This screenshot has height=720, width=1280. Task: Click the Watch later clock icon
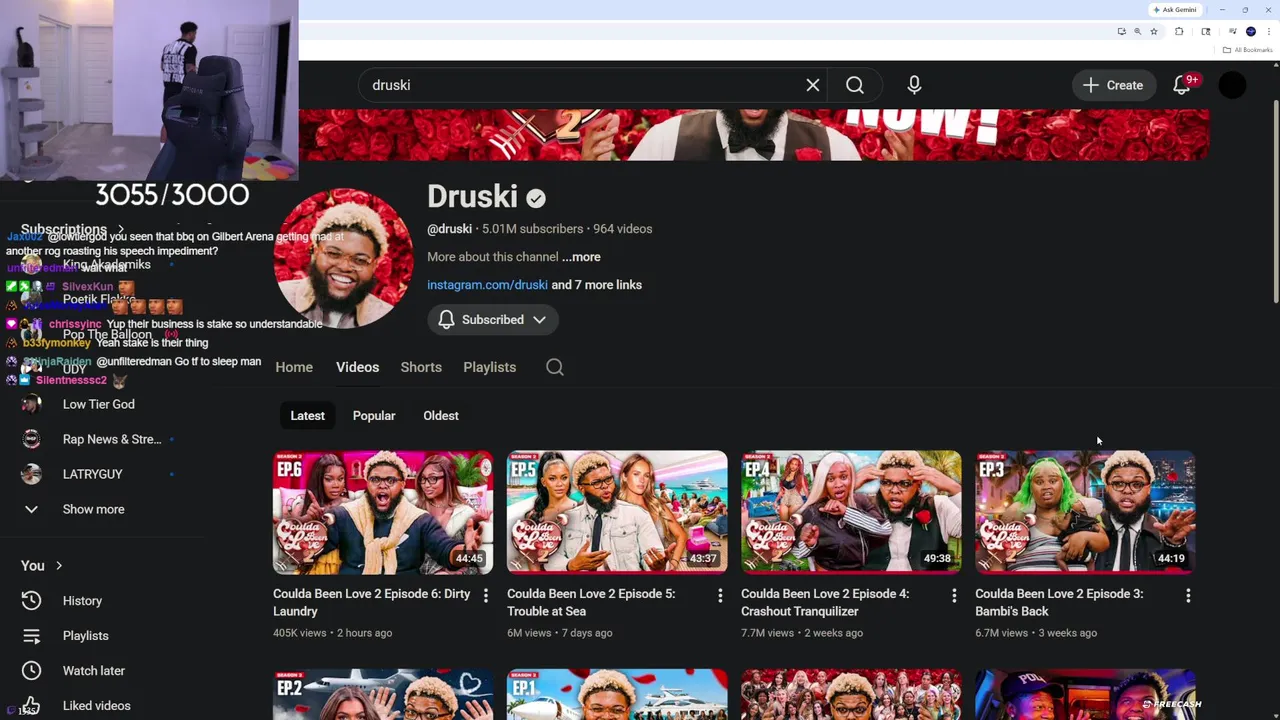[31, 671]
